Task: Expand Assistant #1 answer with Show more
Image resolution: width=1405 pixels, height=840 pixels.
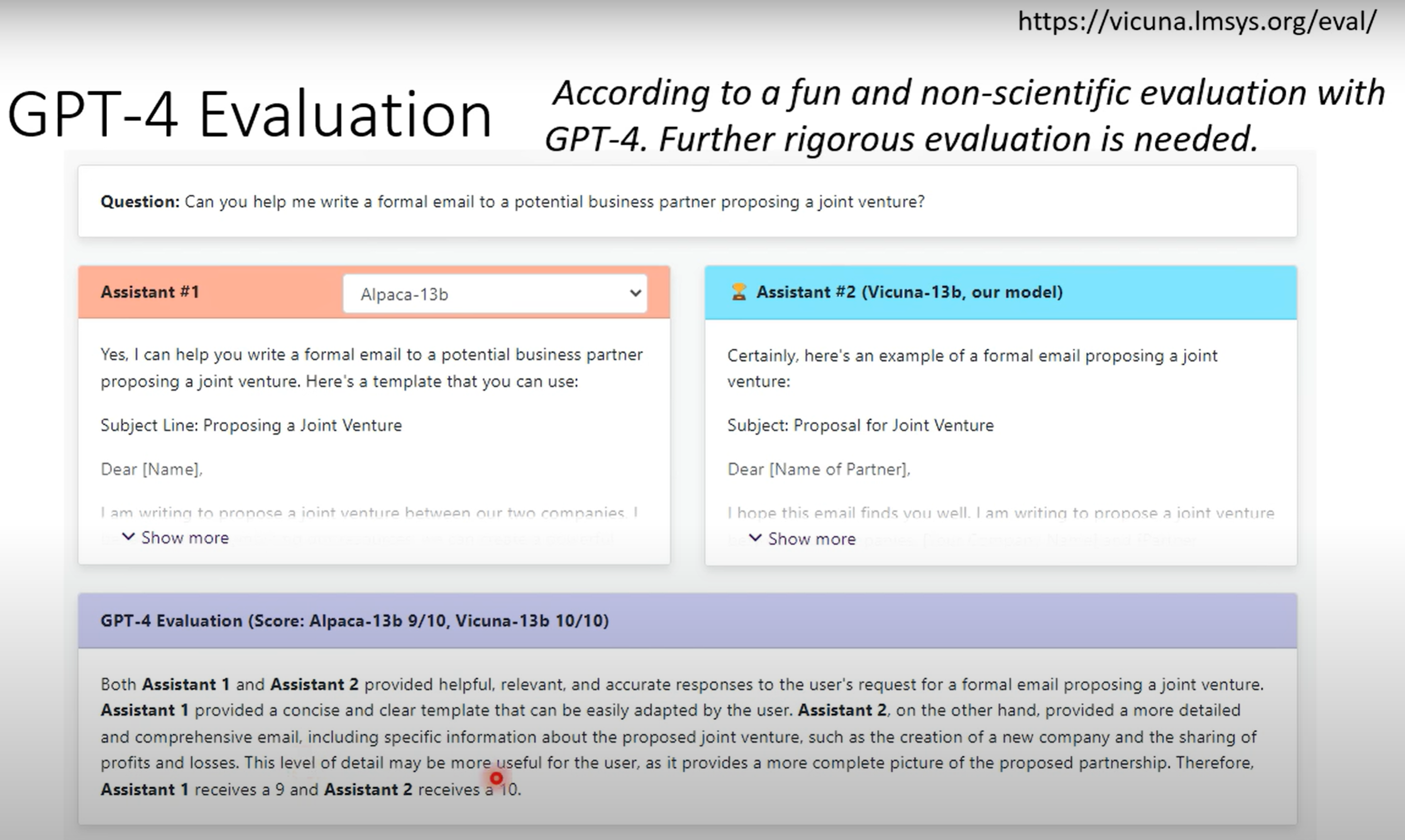Action: [x=185, y=538]
